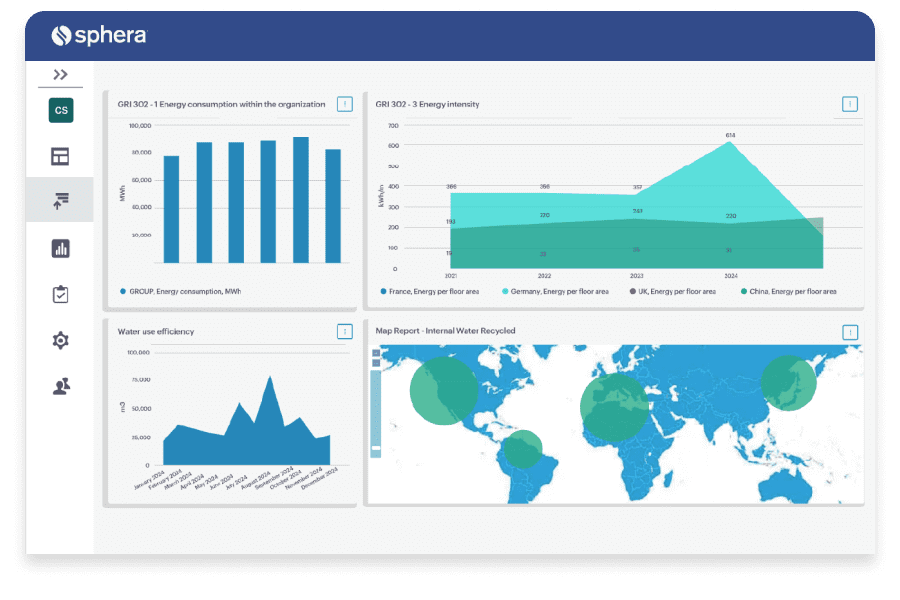Open the dashboard layout icon in sidebar

point(60,156)
